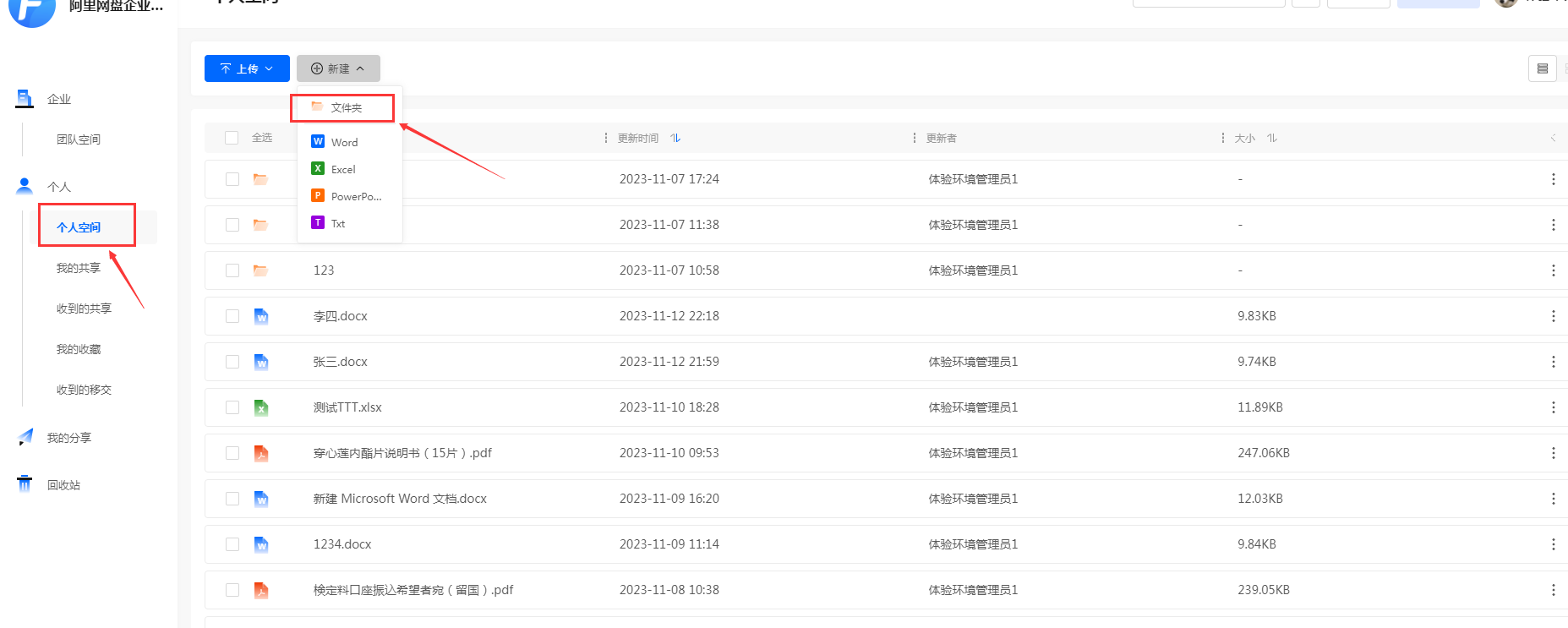Sort by 更新时间 using sort arrow
The width and height of the screenshot is (1568, 628).
coord(675,138)
